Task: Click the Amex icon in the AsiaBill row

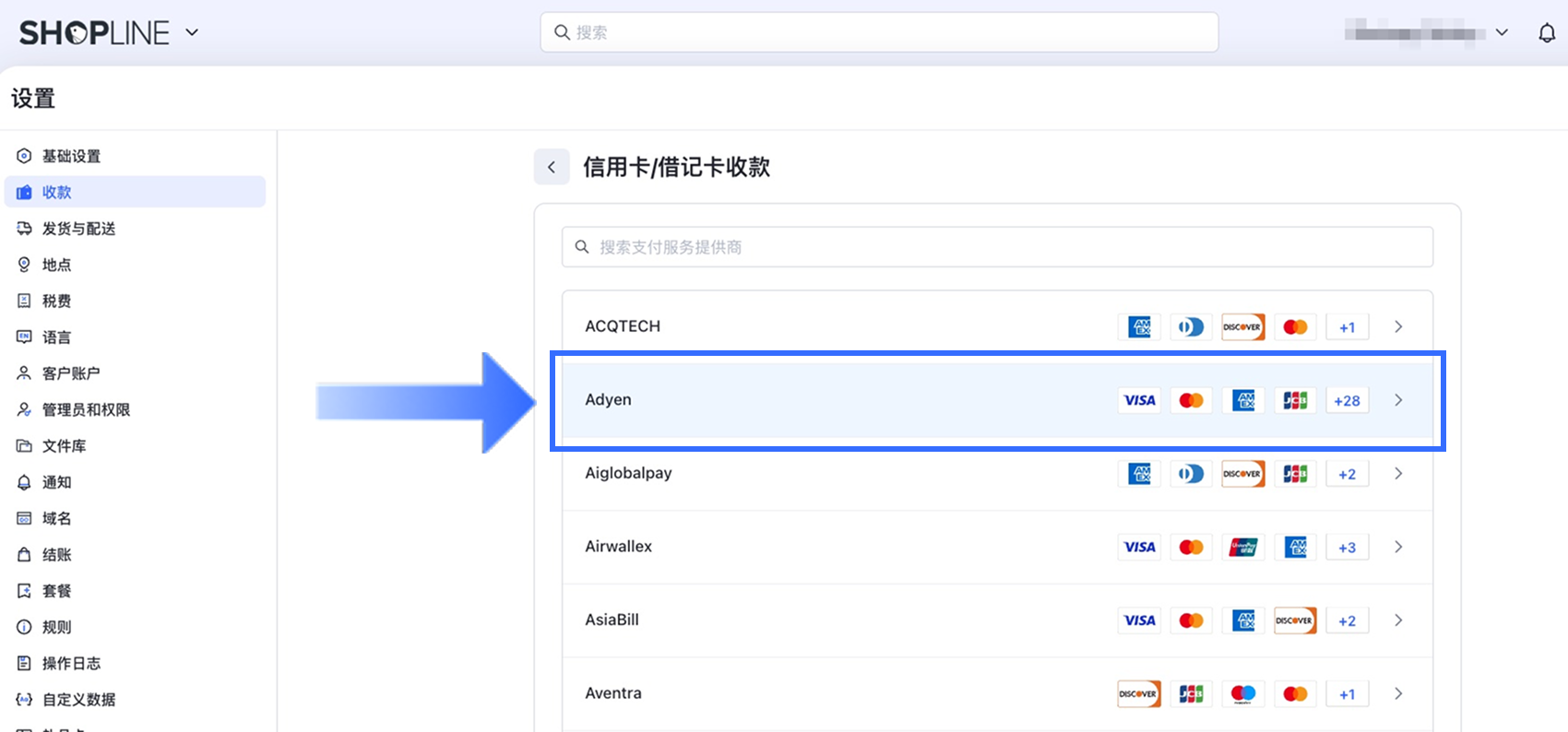Action: 1243,620
